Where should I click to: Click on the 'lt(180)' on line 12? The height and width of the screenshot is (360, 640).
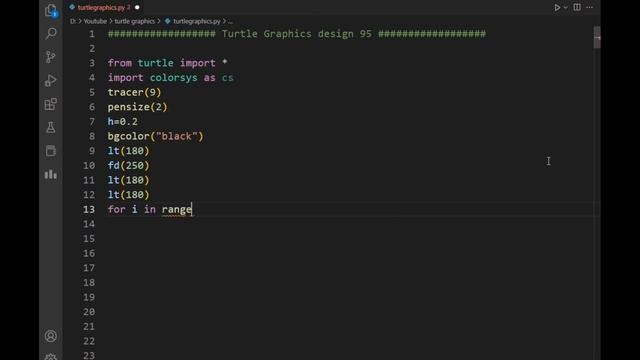tap(129, 195)
